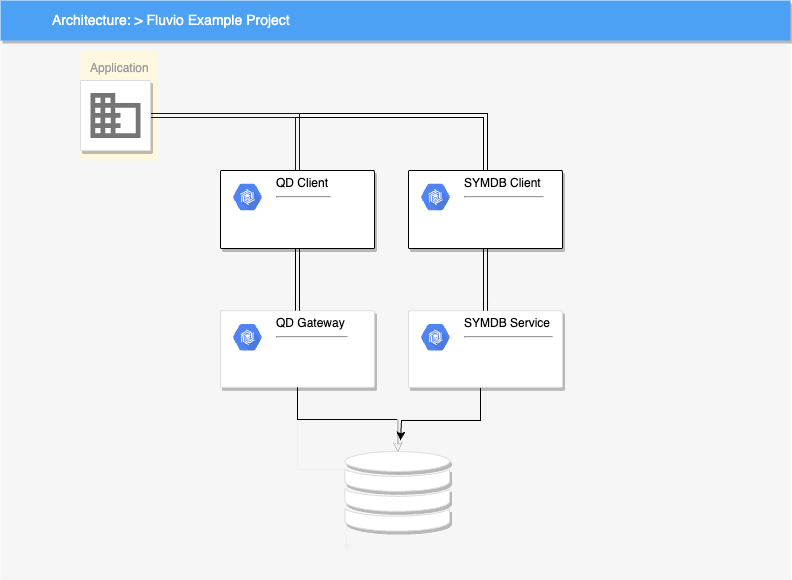
Task: Select the top disk of database stack
Action: coord(397,464)
